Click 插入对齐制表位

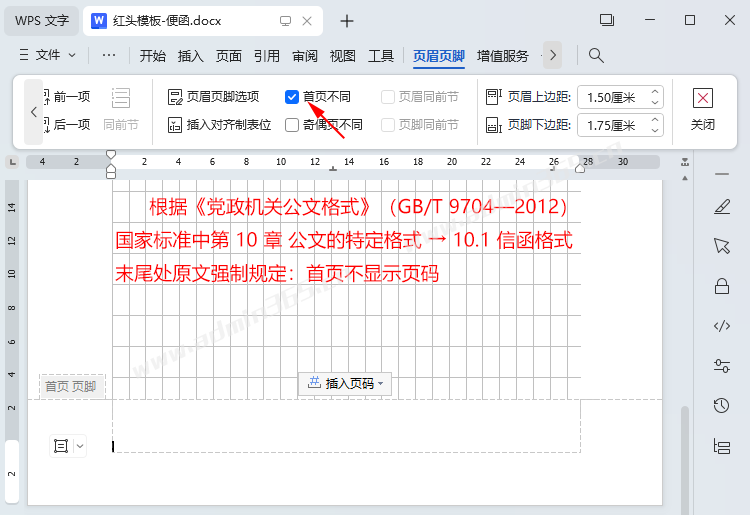click(x=220, y=125)
